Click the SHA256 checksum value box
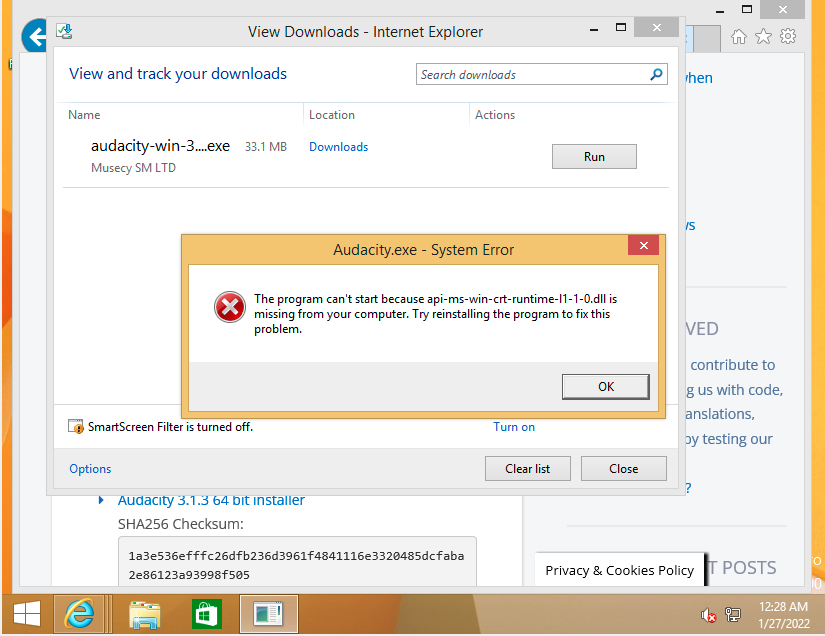 click(x=297, y=561)
